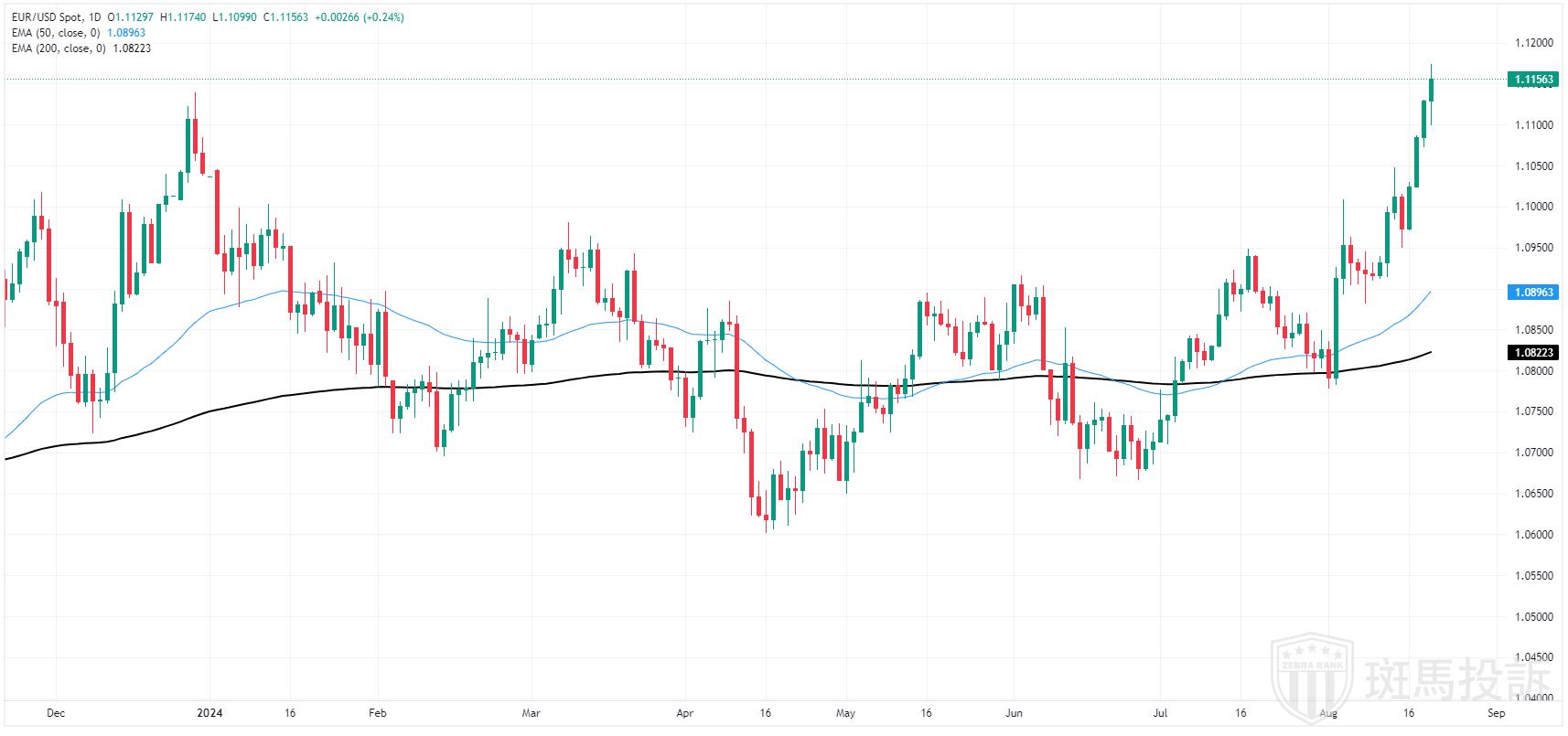Click the blue 1.08963 EMA price tag
1568x736 pixels.
click(1531, 293)
